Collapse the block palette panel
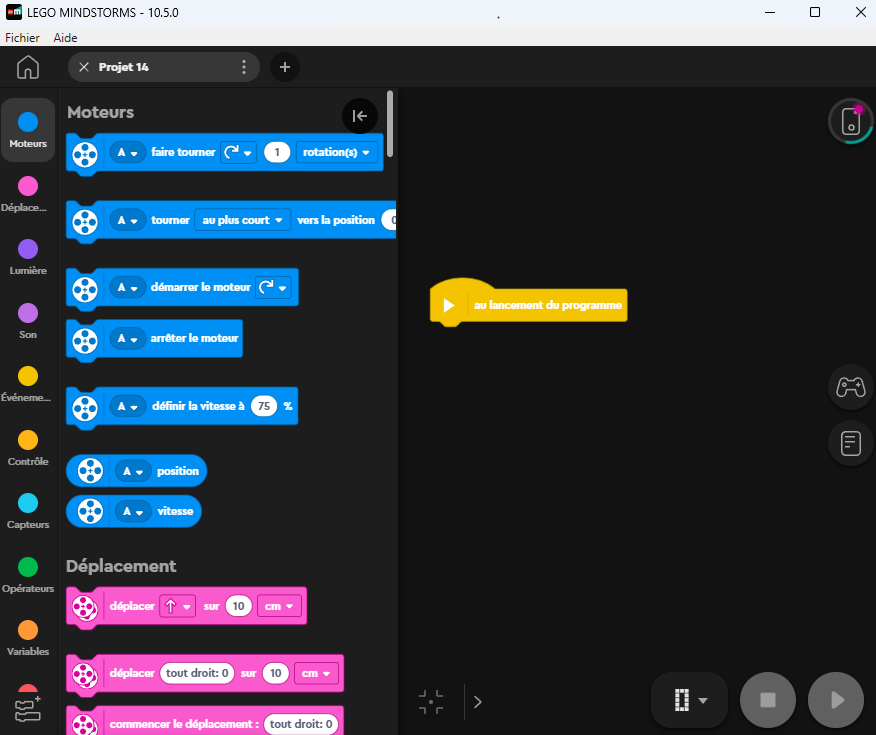The width and height of the screenshot is (876, 735). click(360, 116)
